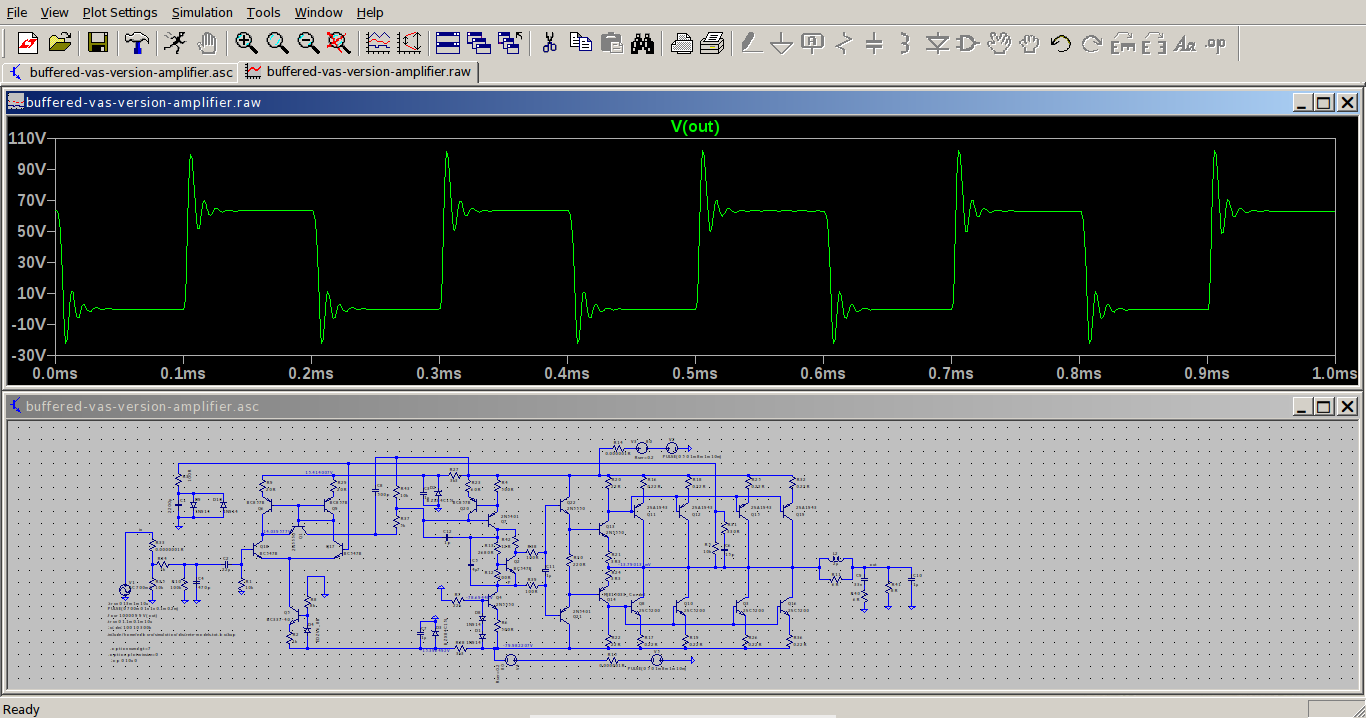Click the 0.5ms time axis label
Image resolution: width=1366 pixels, height=718 pixels.
tap(695, 374)
